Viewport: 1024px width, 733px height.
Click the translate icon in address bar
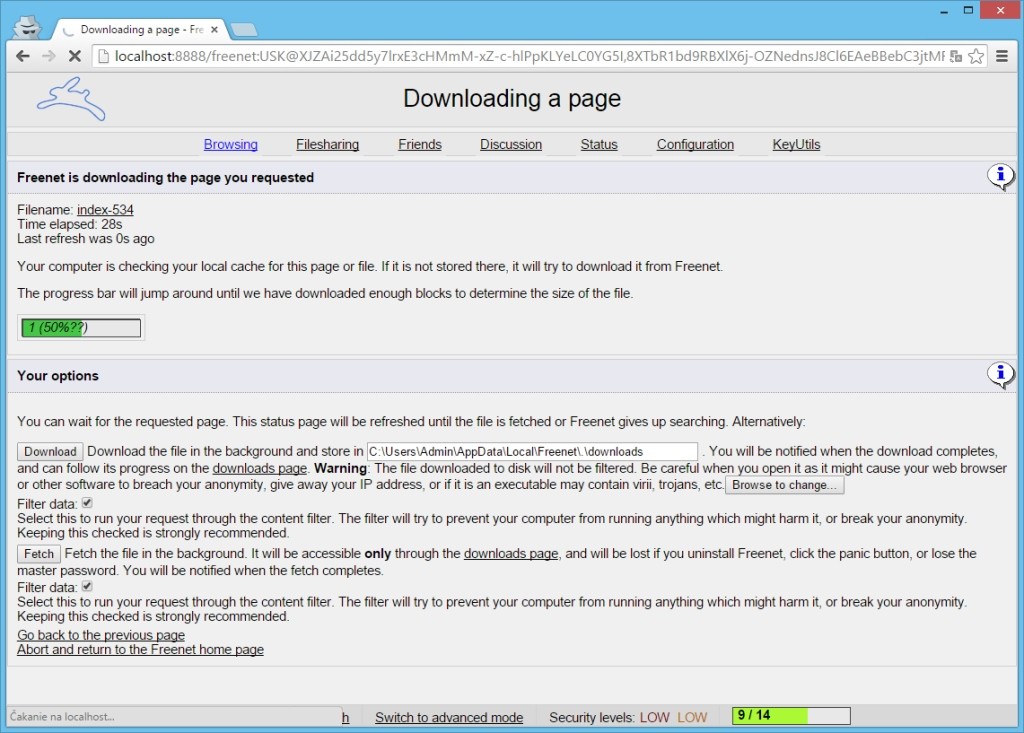956,56
